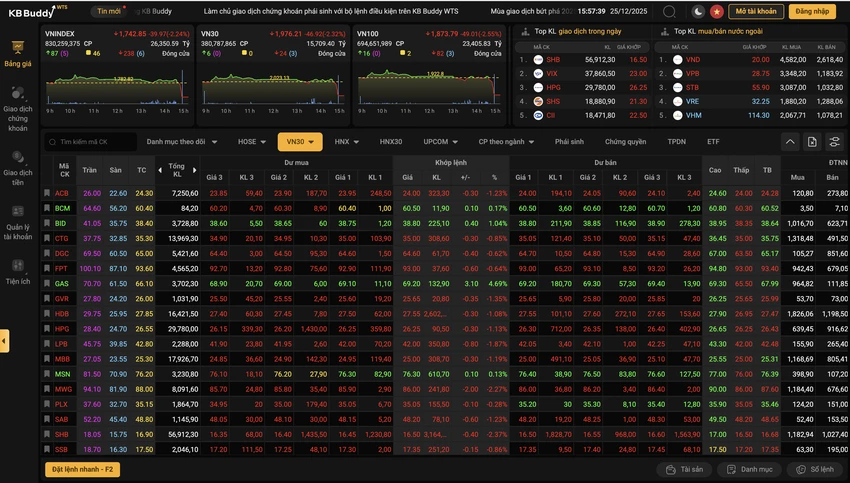
Task: Switch to the ETF tab
Action: (713, 142)
